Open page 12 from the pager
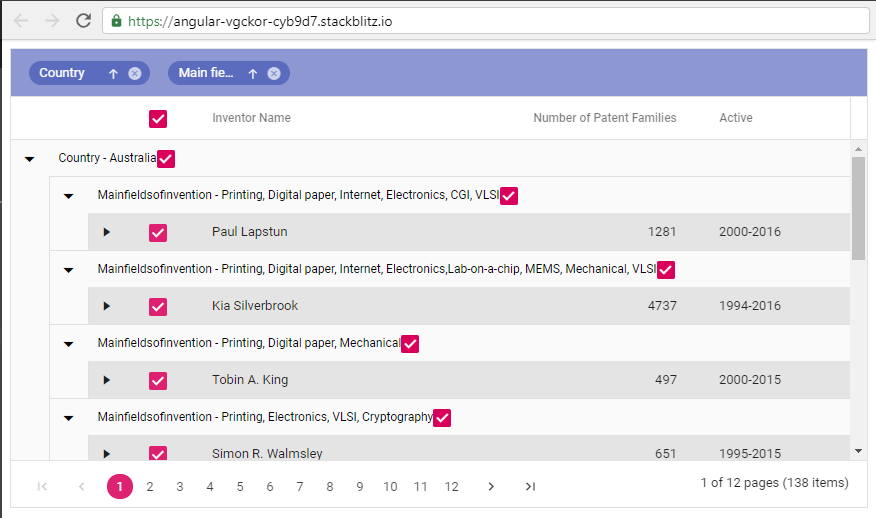876x518 pixels. 452,486
